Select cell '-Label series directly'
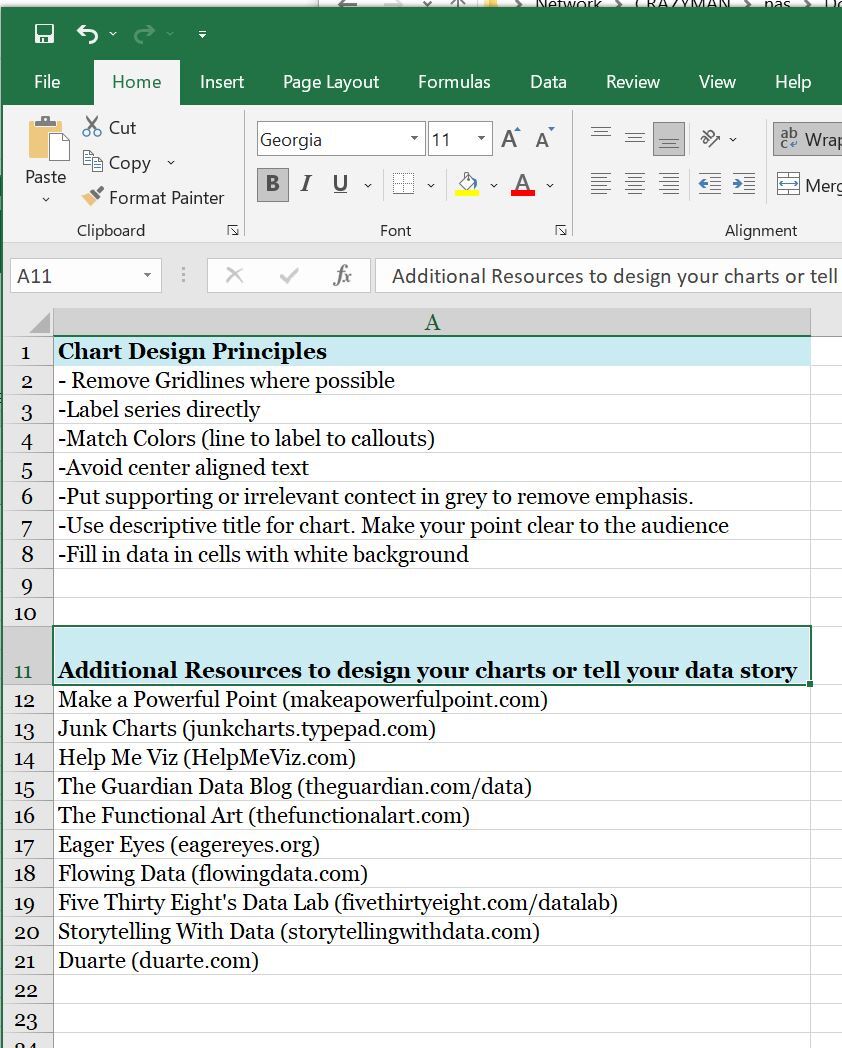This screenshot has width=842, height=1048. (432, 409)
